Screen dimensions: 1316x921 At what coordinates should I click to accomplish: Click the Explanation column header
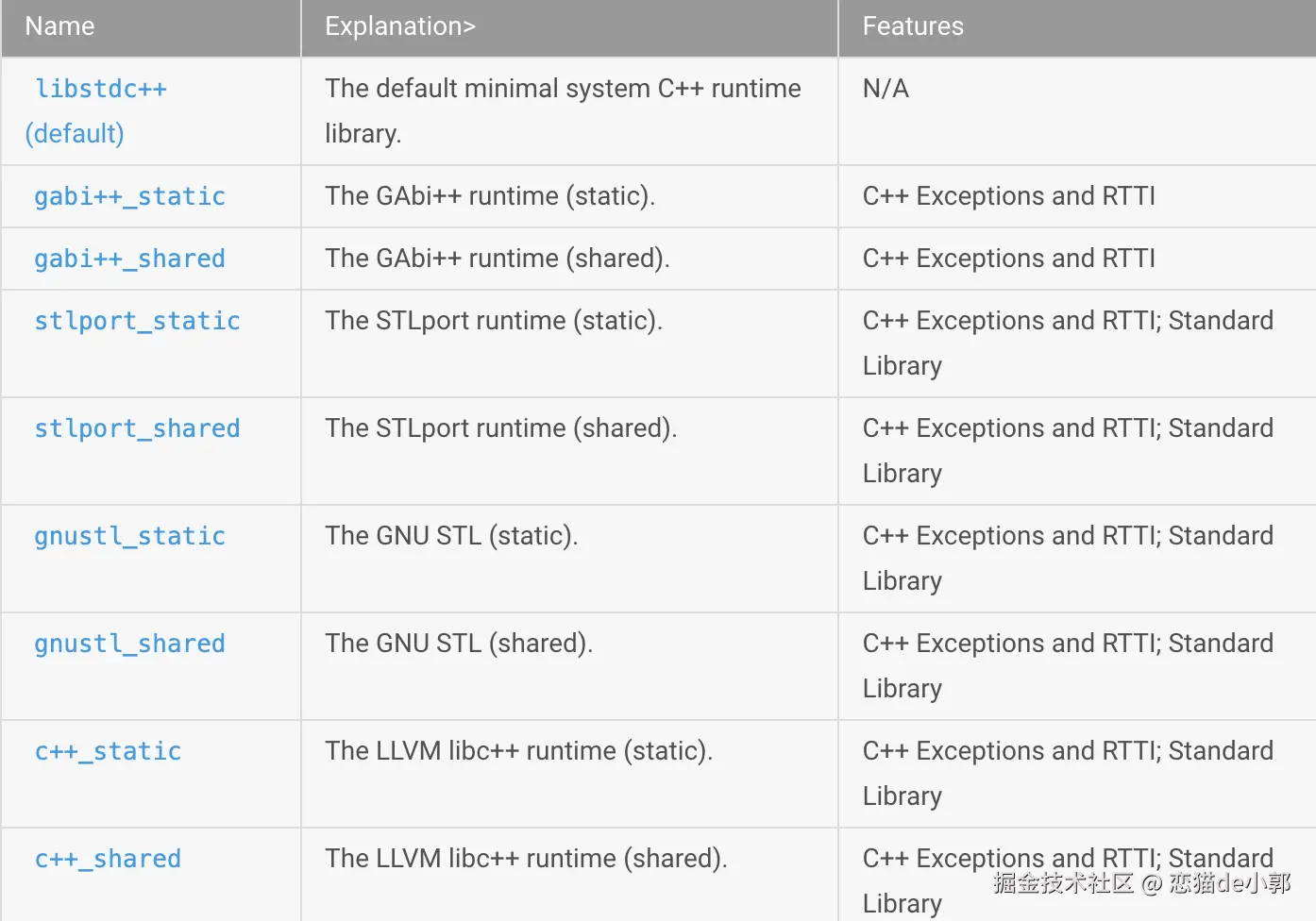399,26
